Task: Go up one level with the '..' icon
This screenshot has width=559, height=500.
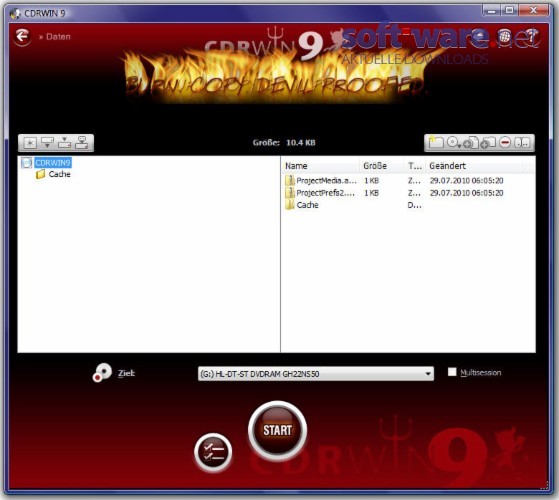Action: [x=522, y=143]
